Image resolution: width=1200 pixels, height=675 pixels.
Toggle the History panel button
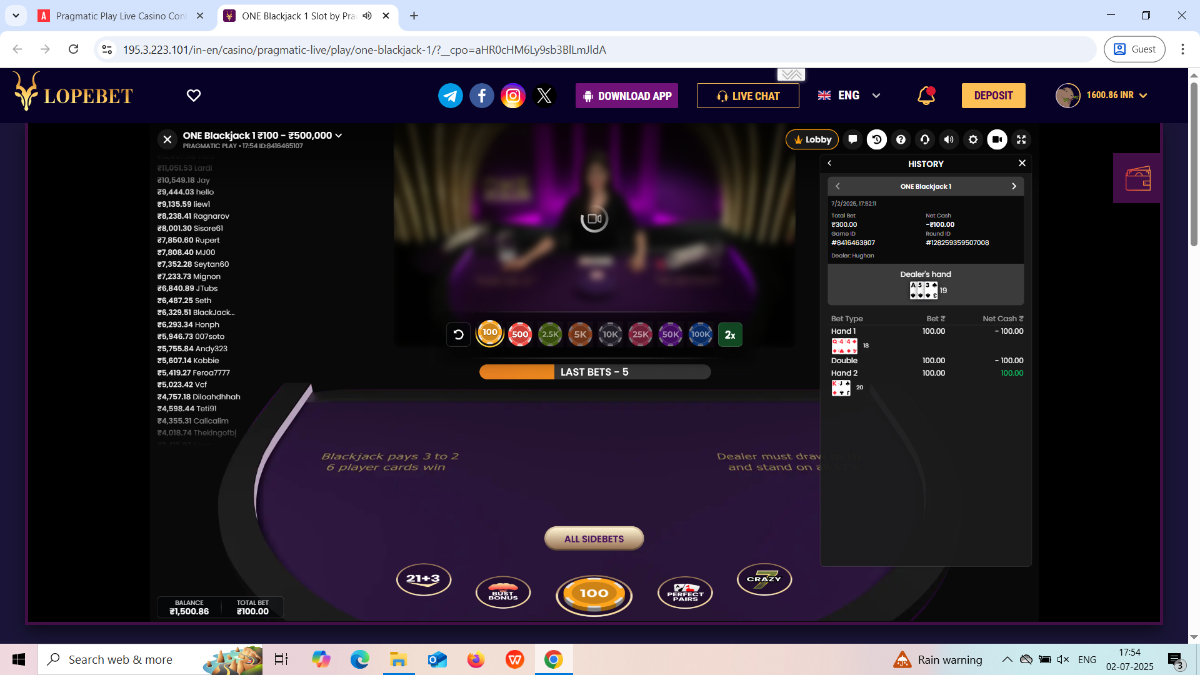pyautogui.click(x=877, y=139)
